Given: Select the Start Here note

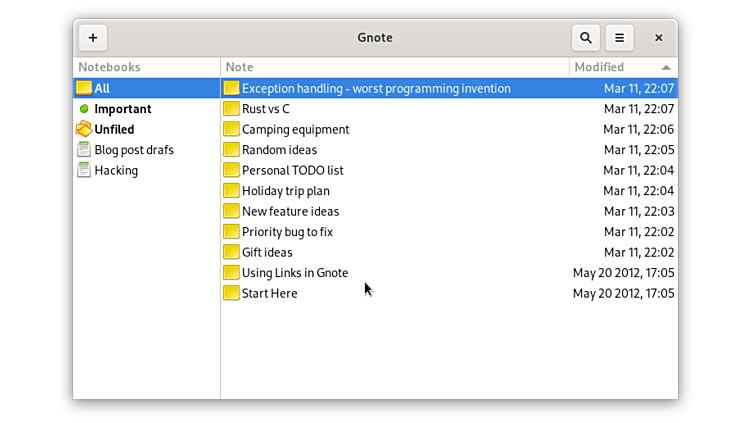Looking at the screenshot, I should tap(269, 294).
